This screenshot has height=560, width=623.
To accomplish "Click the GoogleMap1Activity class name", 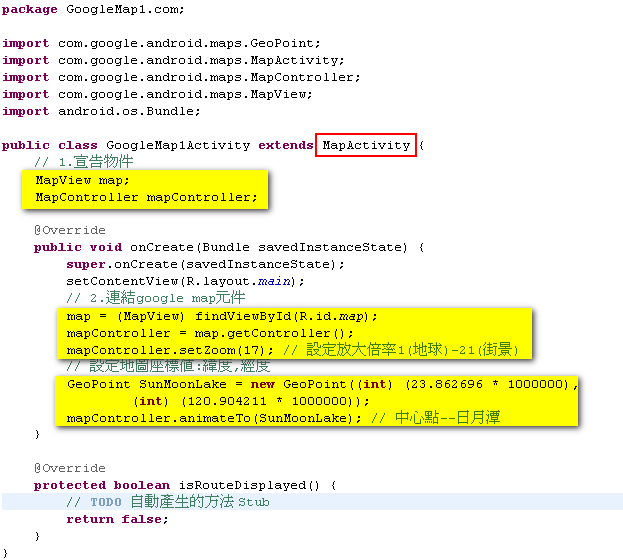I will pyautogui.click(x=178, y=145).
